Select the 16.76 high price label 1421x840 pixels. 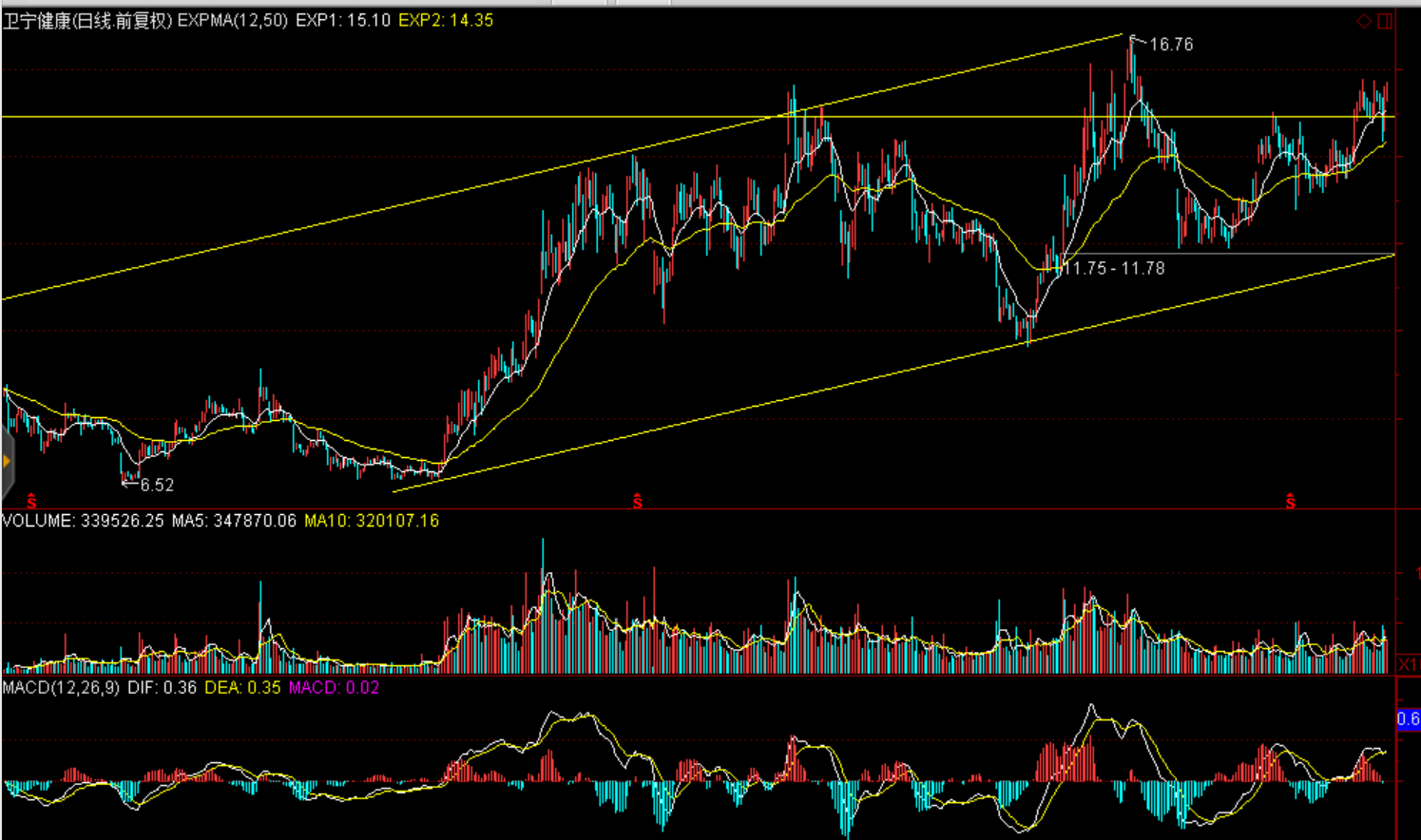click(1170, 45)
